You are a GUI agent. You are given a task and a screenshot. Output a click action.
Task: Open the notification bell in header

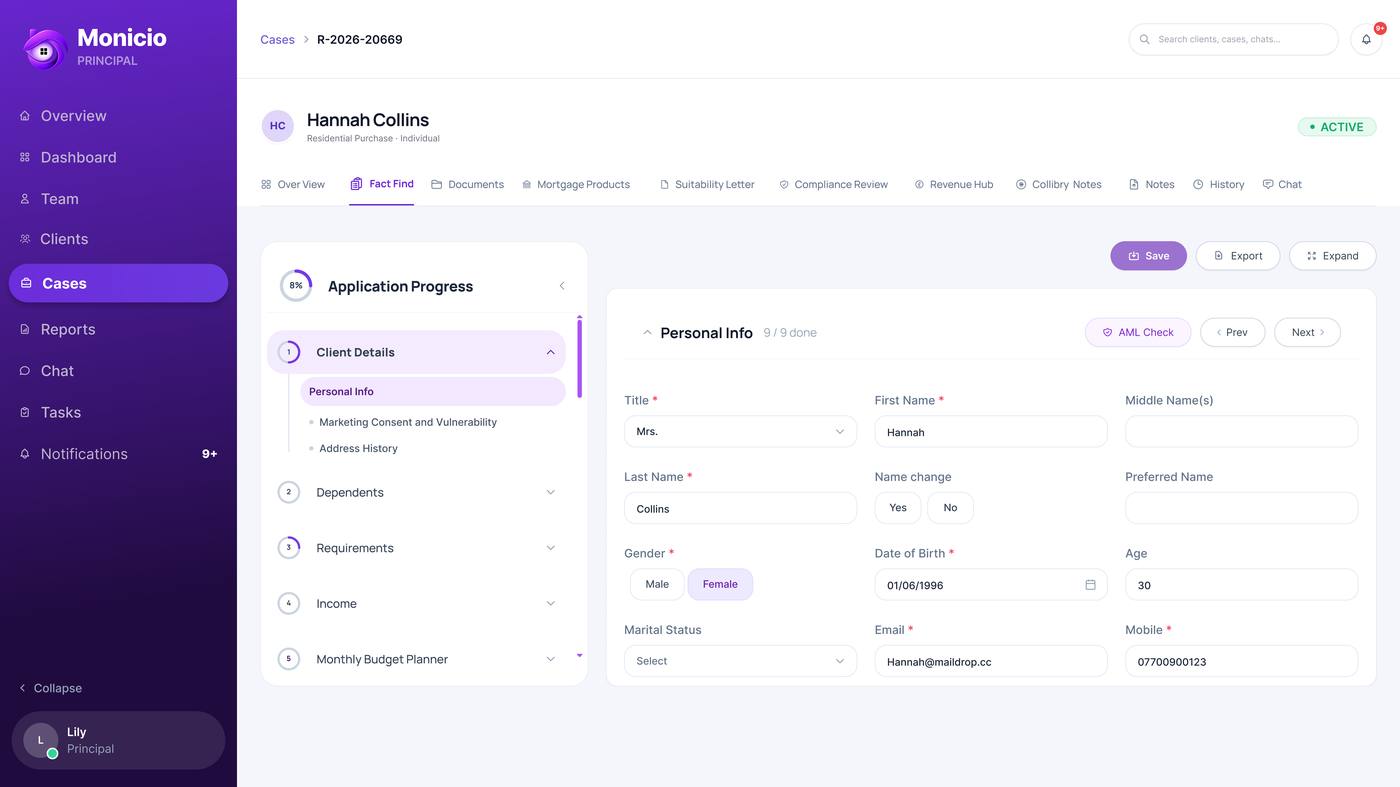point(1366,39)
